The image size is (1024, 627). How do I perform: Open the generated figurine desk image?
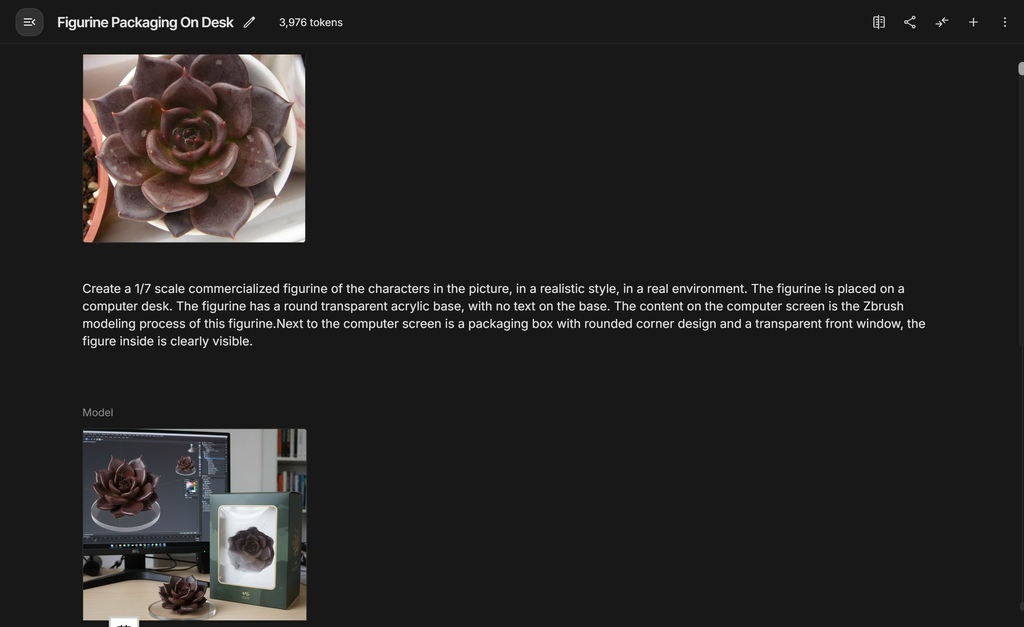[x=195, y=524]
